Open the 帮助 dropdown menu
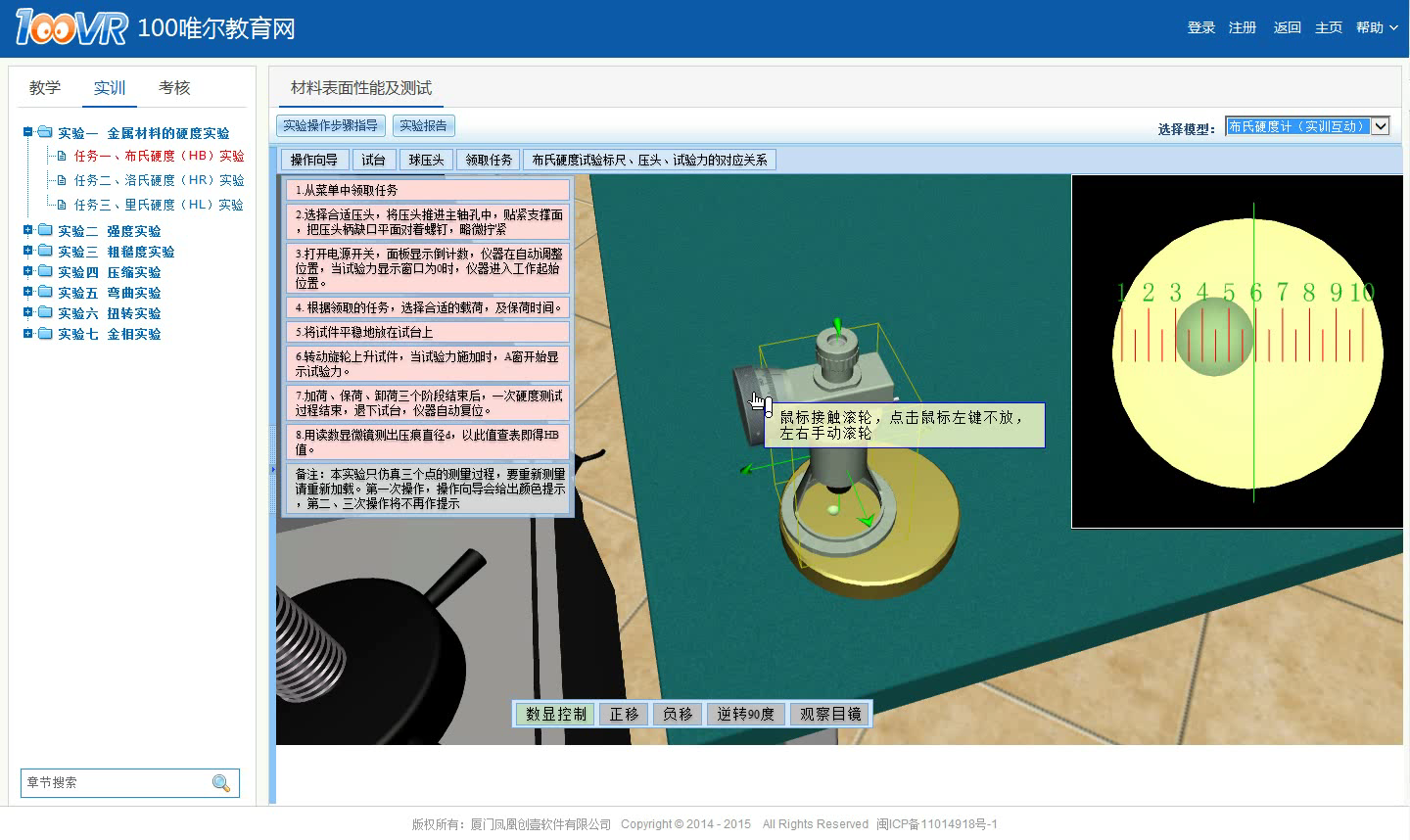The width and height of the screenshot is (1410, 840). (1376, 27)
